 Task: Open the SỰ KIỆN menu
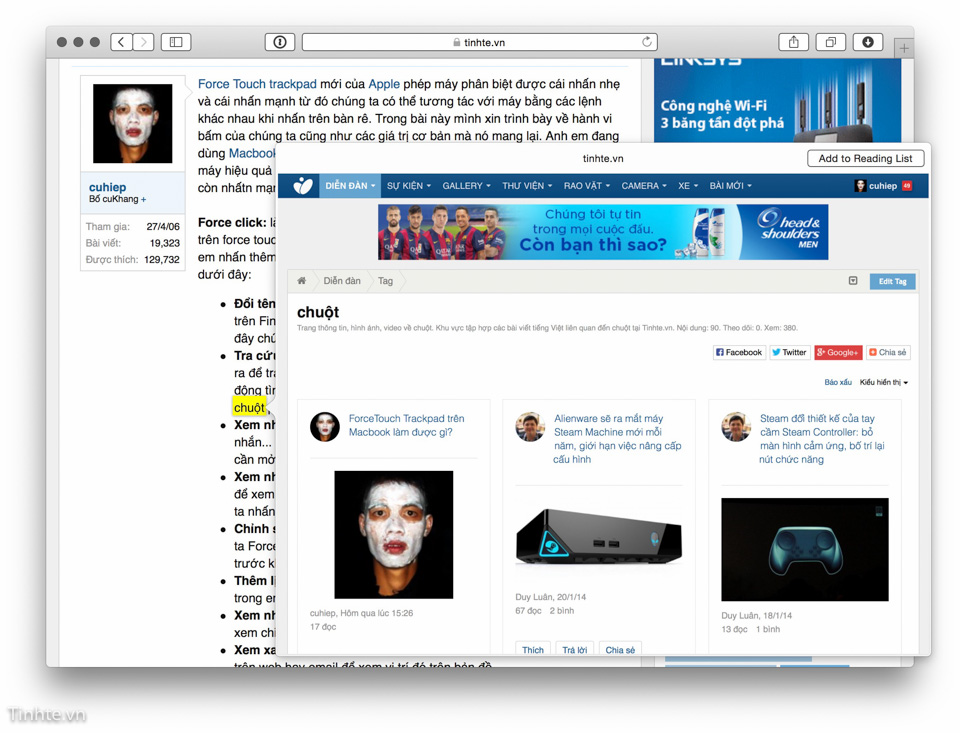[x=409, y=186]
